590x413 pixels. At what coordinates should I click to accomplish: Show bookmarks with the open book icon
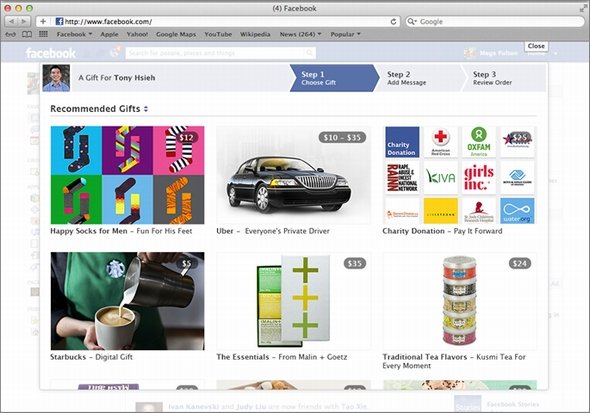point(27,34)
